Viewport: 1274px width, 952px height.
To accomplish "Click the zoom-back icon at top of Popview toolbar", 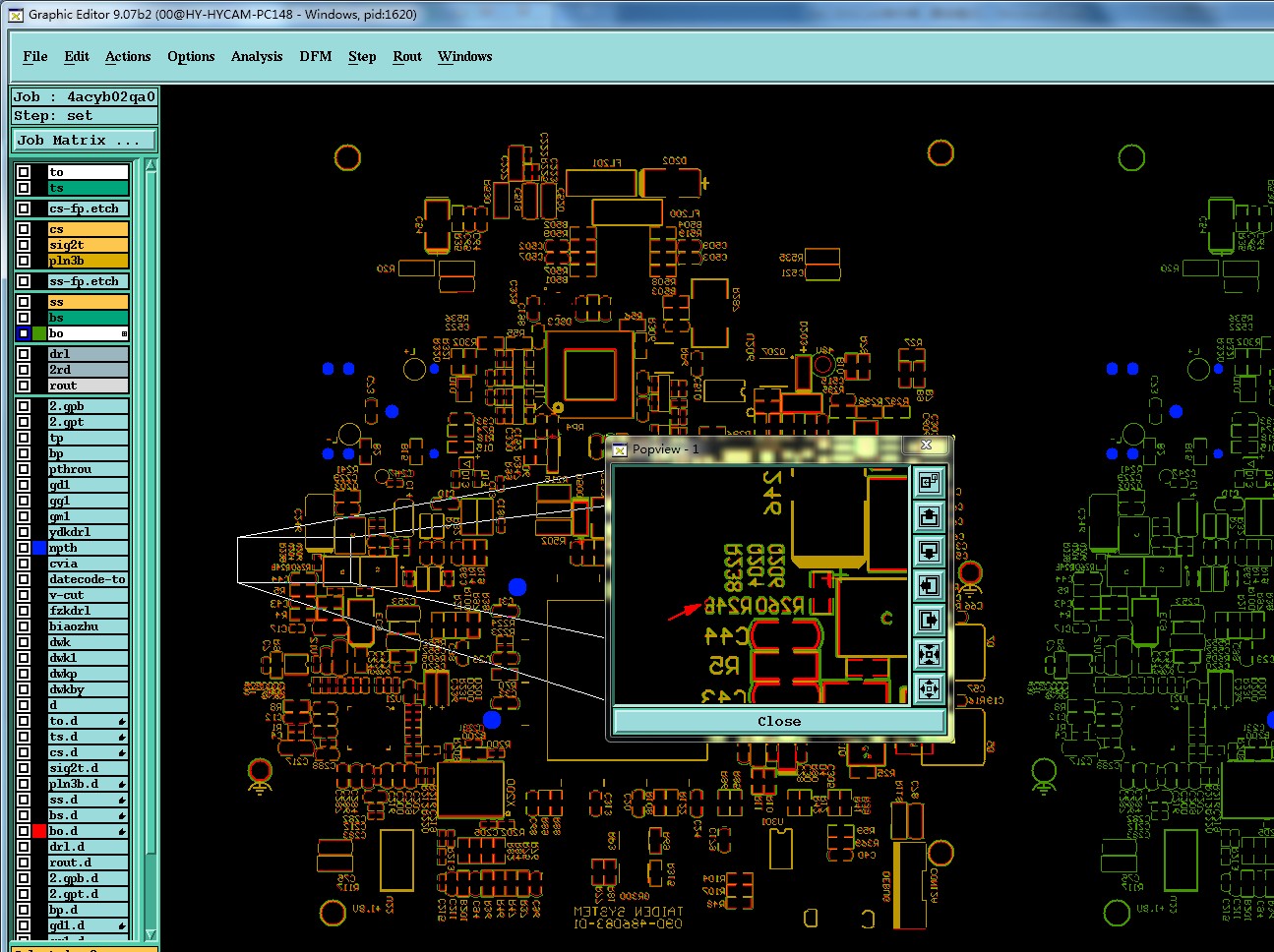I will (x=929, y=482).
